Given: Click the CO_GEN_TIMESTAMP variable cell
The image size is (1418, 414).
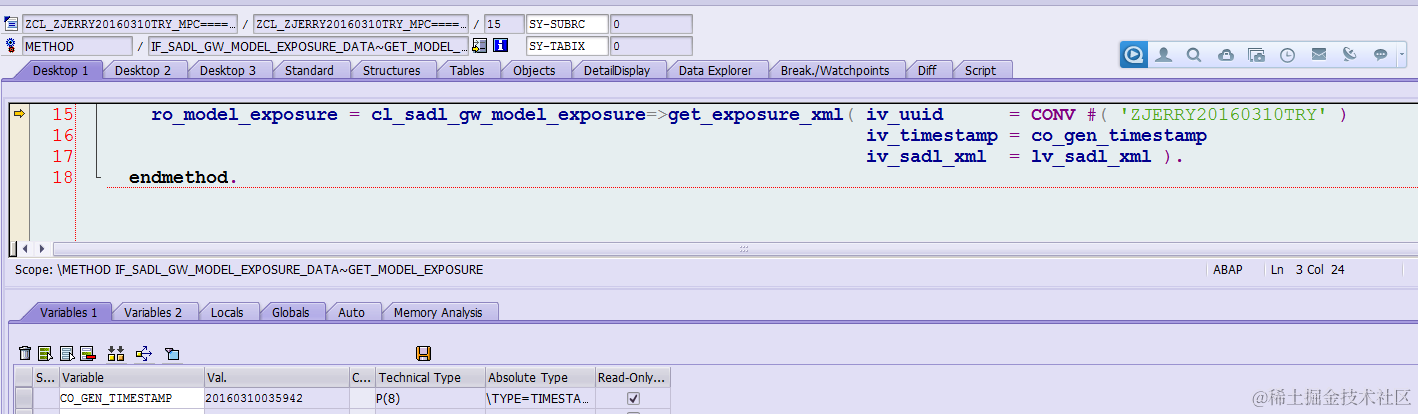Looking at the screenshot, I should [131, 398].
